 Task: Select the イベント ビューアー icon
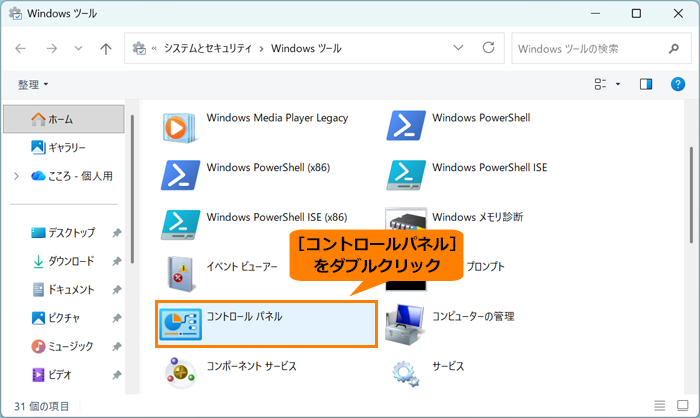pyautogui.click(x=175, y=272)
